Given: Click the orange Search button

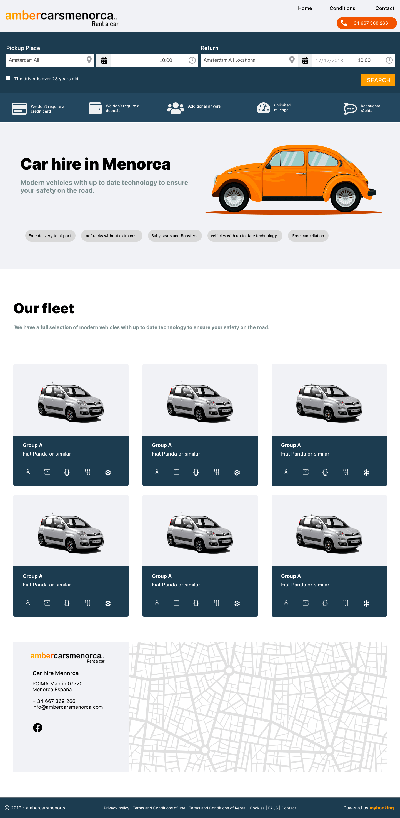Looking at the screenshot, I should (378, 80).
